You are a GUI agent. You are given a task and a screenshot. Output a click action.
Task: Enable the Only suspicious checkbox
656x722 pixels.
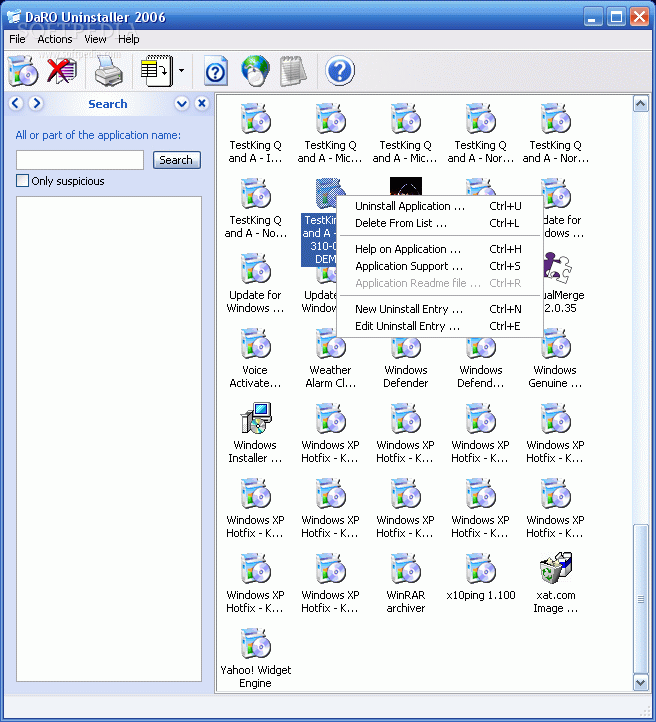coord(22,180)
